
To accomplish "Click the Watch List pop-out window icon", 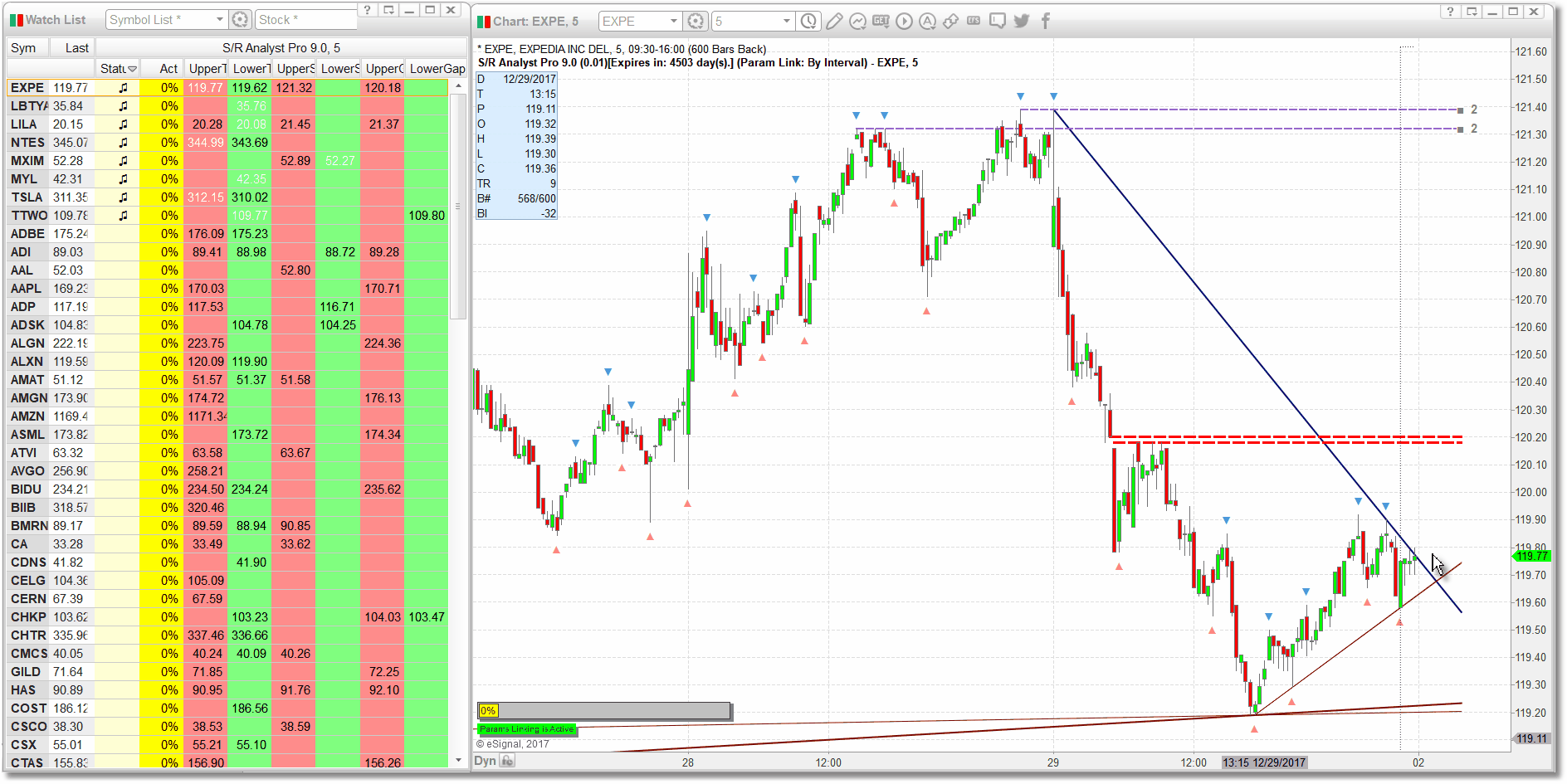I will coord(388,10).
